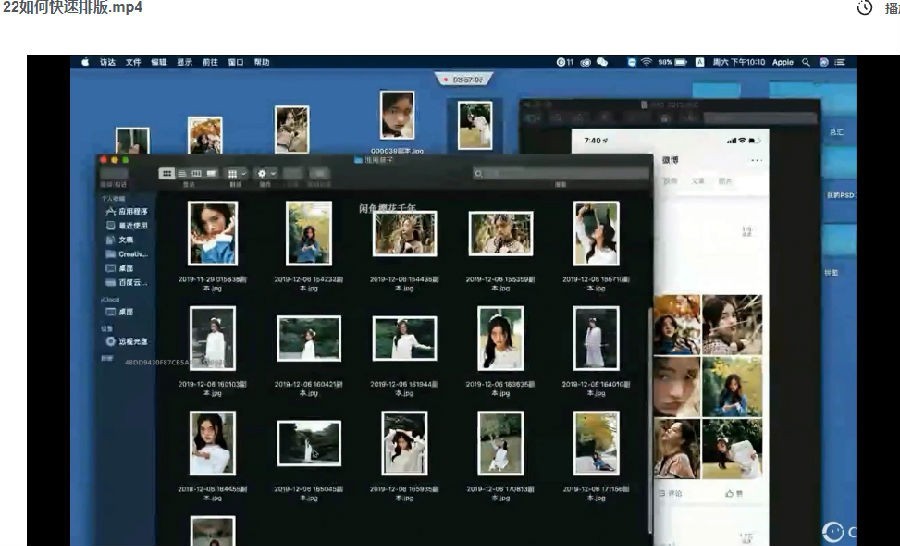
Task: Select thumbnail 2019-12-06 155359 副本.jpg
Action: coord(501,233)
